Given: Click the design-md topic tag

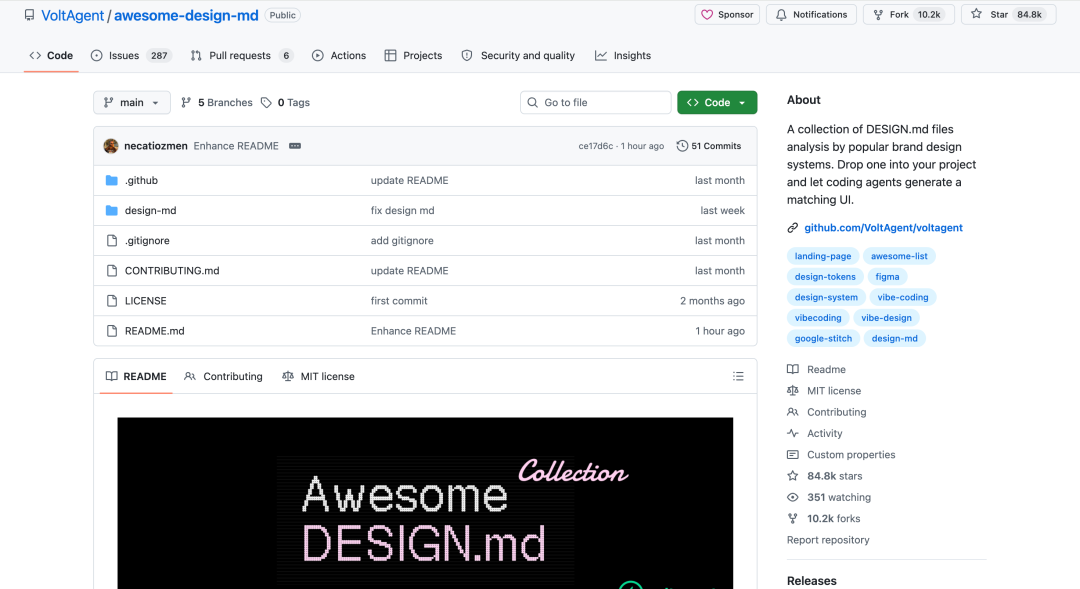Looking at the screenshot, I should pos(894,339).
